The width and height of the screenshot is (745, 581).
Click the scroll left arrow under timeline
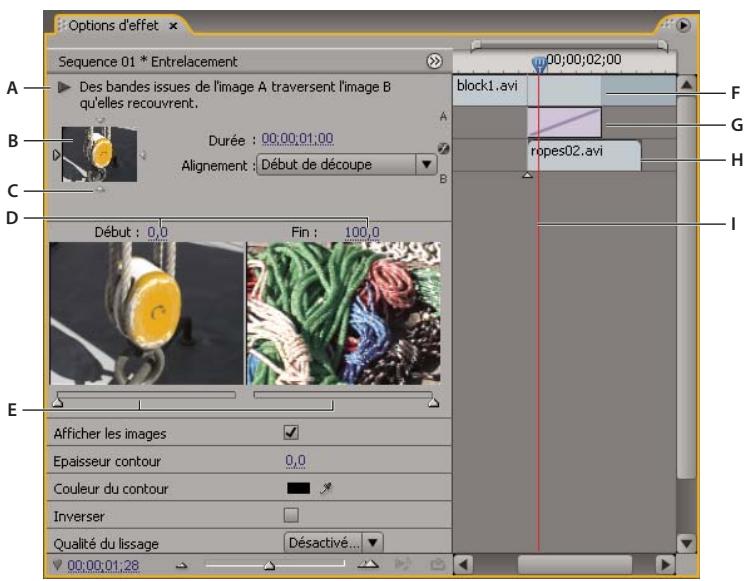pyautogui.click(x=463, y=565)
